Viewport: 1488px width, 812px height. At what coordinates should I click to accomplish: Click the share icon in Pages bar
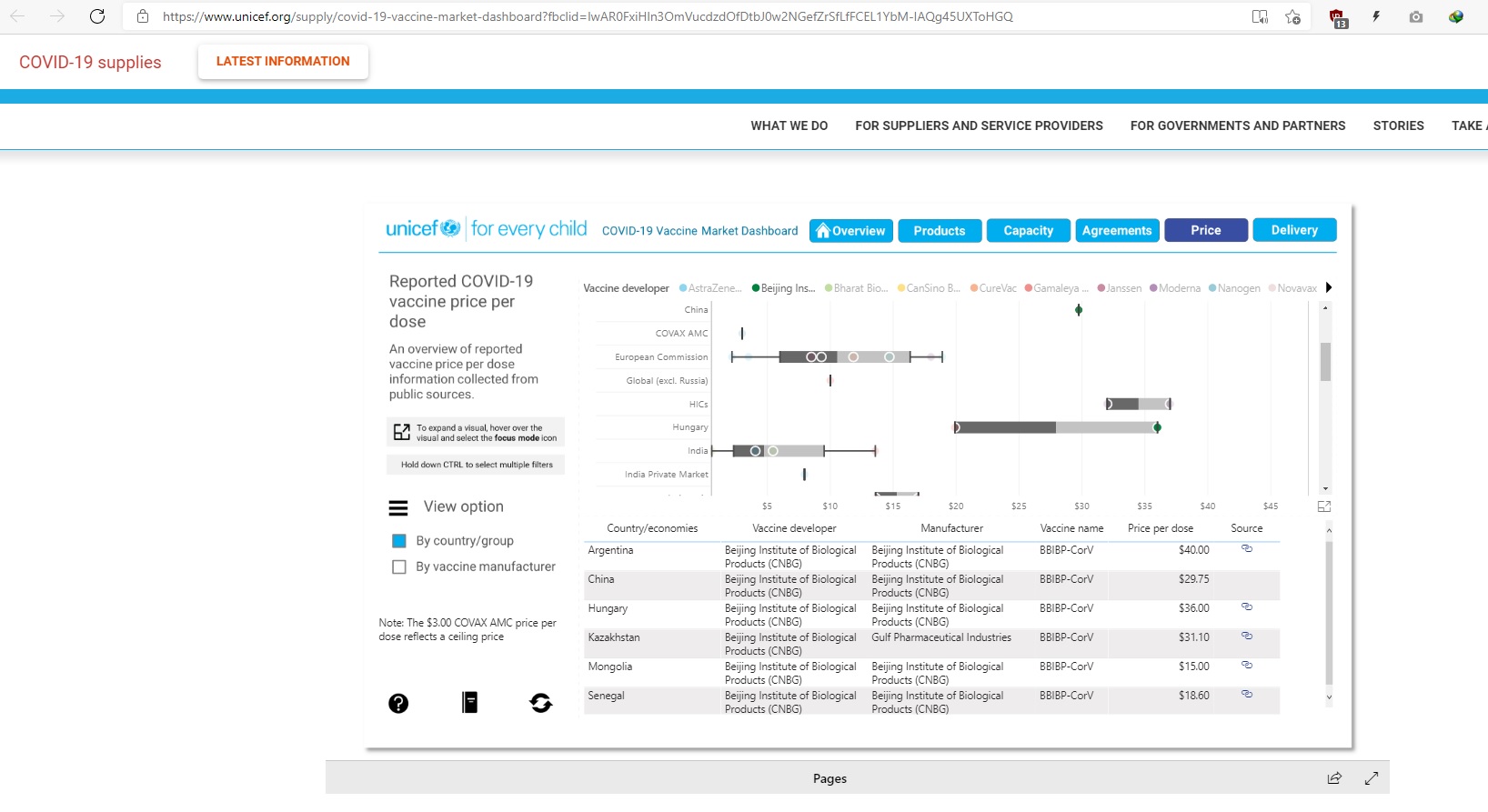(x=1334, y=778)
